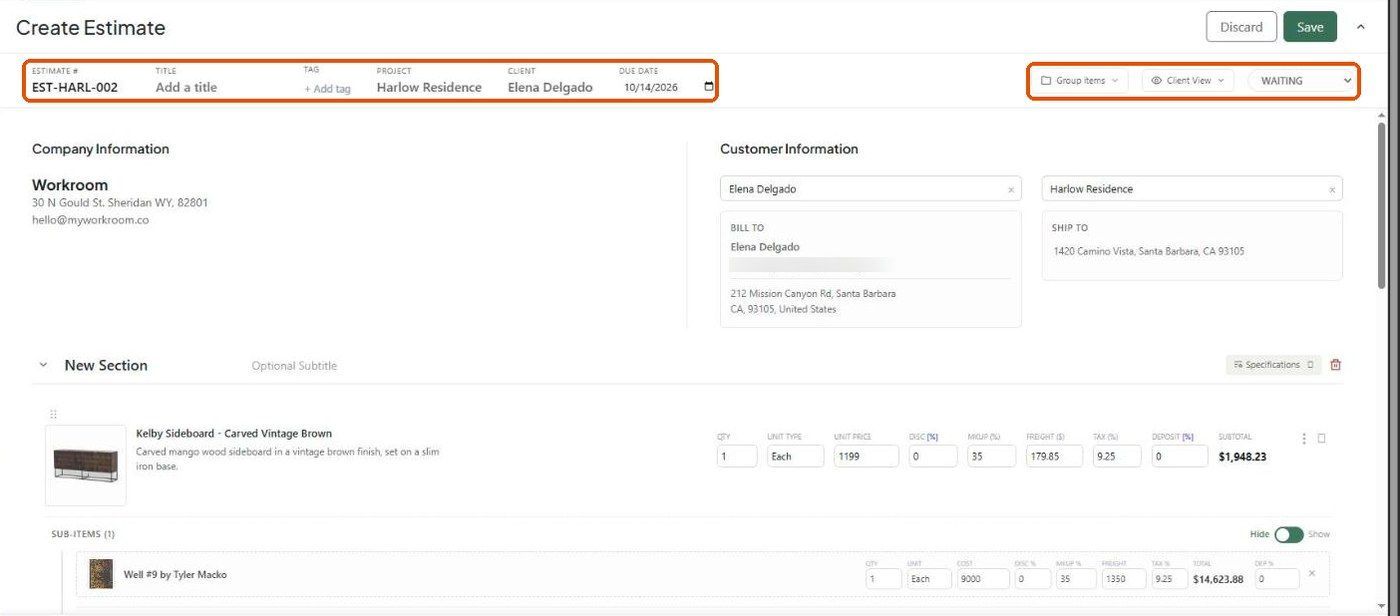Toggle sub-items Hide/Show switch
Viewport: 1400px width, 616px height.
(1289, 534)
